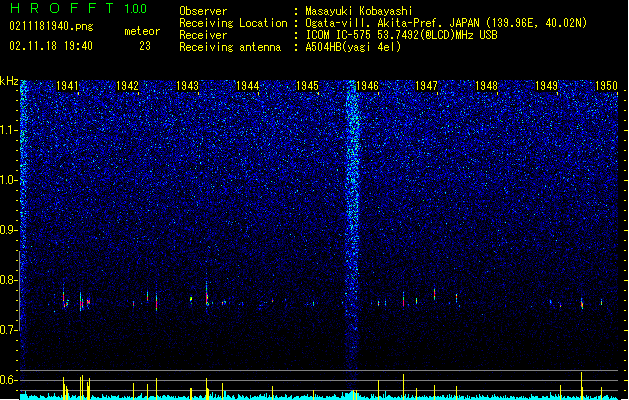Image resolution: width=629 pixels, height=400 pixels.
Task: Click the Ogata-vill. Akita-Pref. JAPAN location text
Action: tap(446, 23)
